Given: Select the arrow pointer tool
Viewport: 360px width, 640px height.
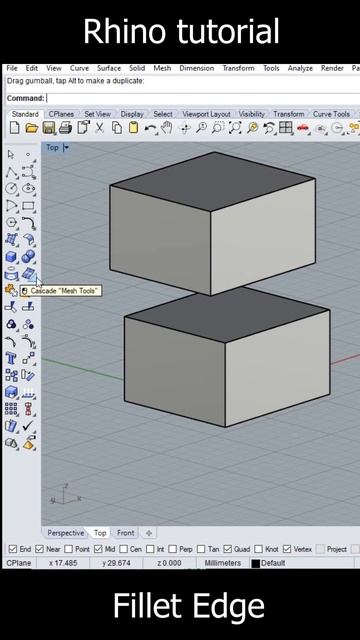Looking at the screenshot, I should (11, 154).
